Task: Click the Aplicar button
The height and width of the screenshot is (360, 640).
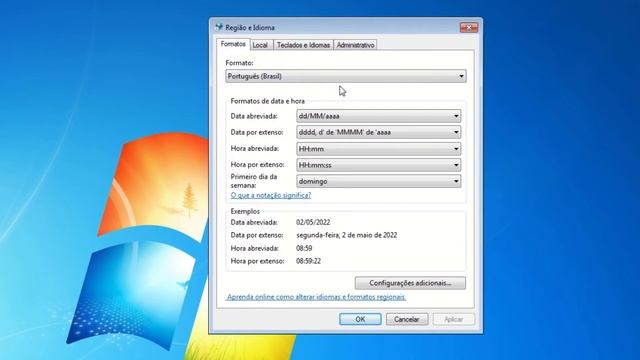Action: click(x=453, y=319)
